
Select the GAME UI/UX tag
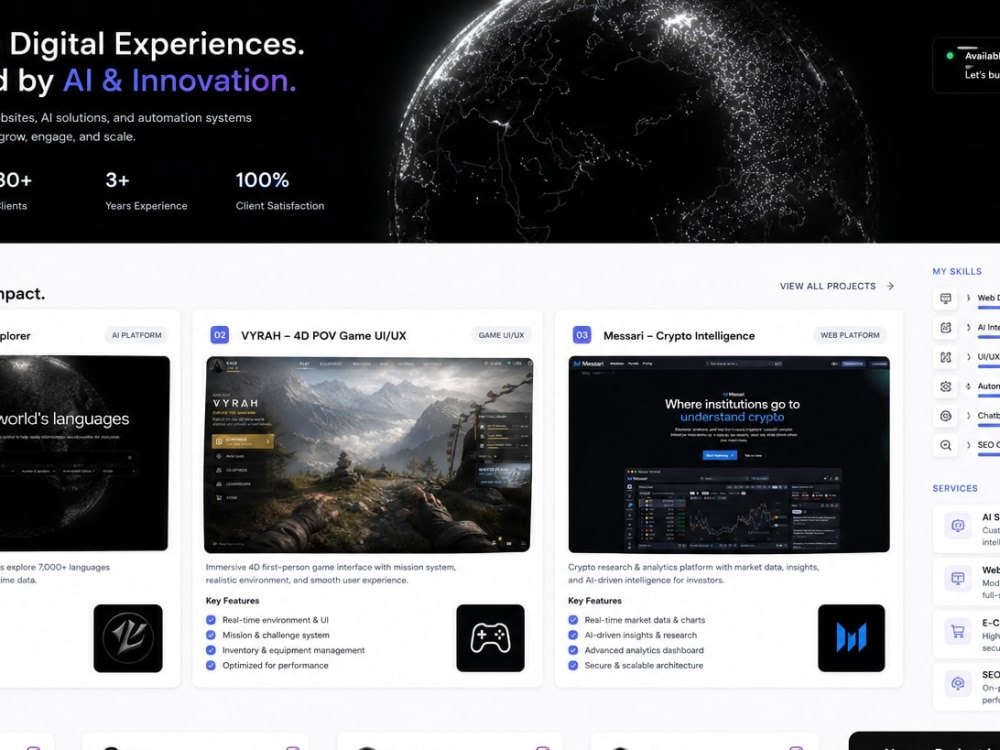(501, 335)
